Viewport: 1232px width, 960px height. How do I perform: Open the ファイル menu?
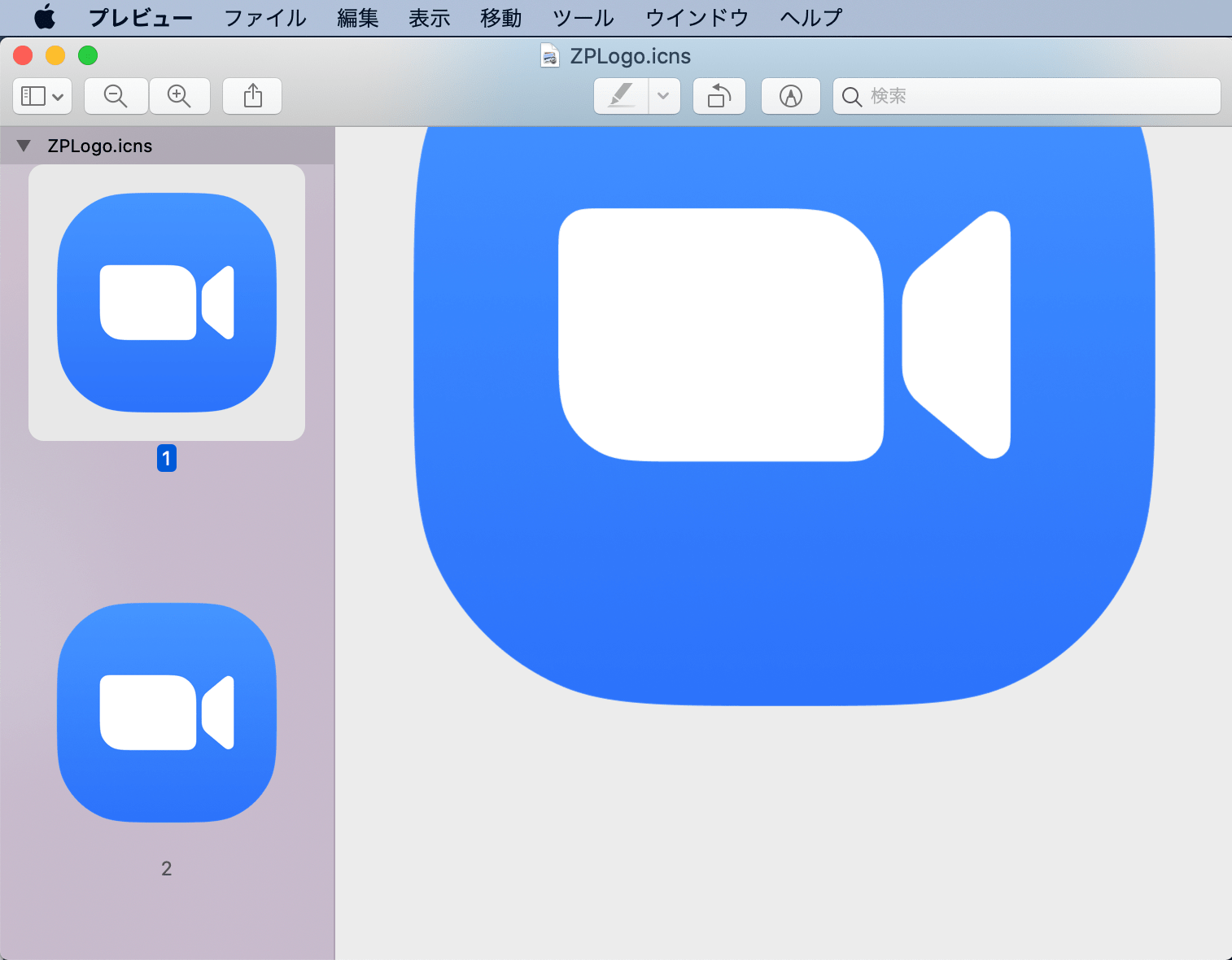click(265, 18)
